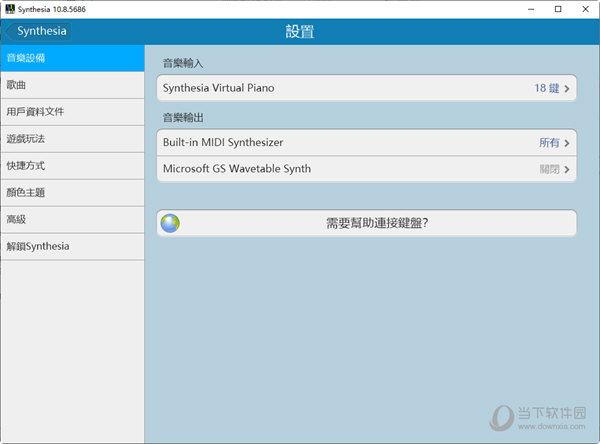Click the 設置 page title
Screen dimensions: 600x444
coord(300,31)
